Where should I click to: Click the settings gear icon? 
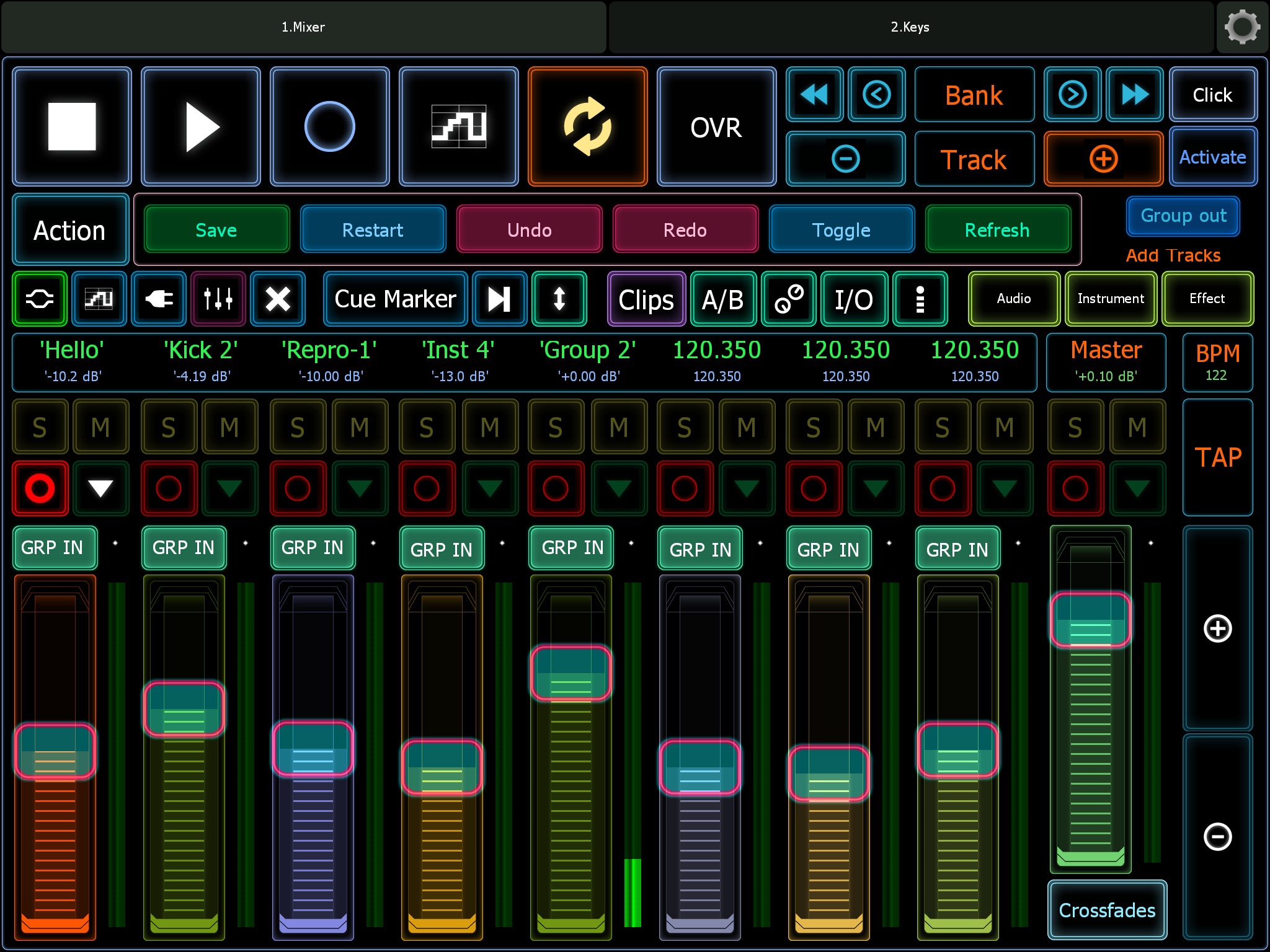point(1242,27)
